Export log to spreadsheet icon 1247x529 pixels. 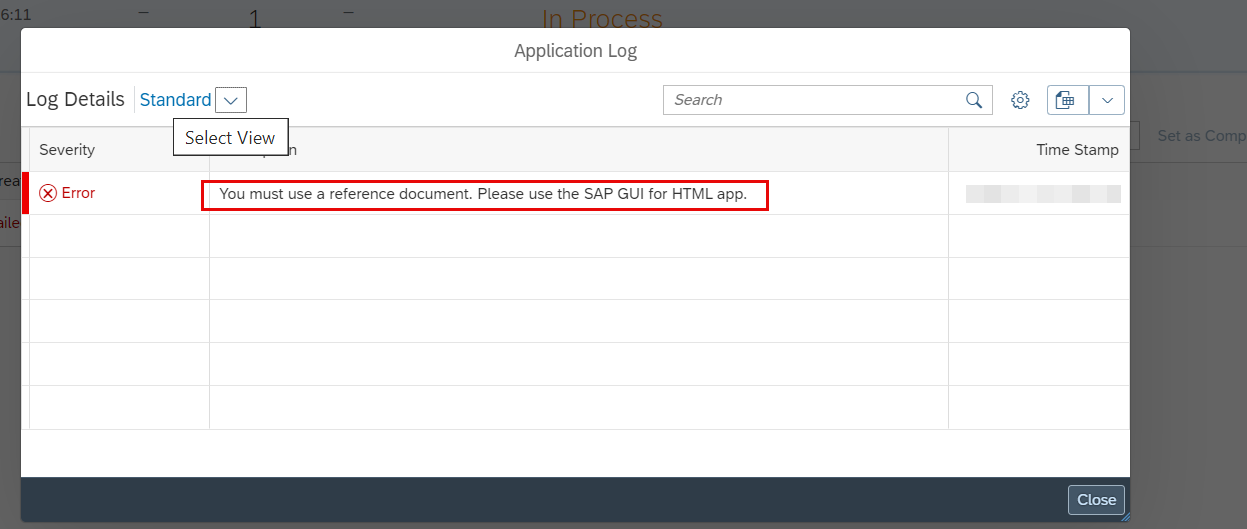point(1067,100)
